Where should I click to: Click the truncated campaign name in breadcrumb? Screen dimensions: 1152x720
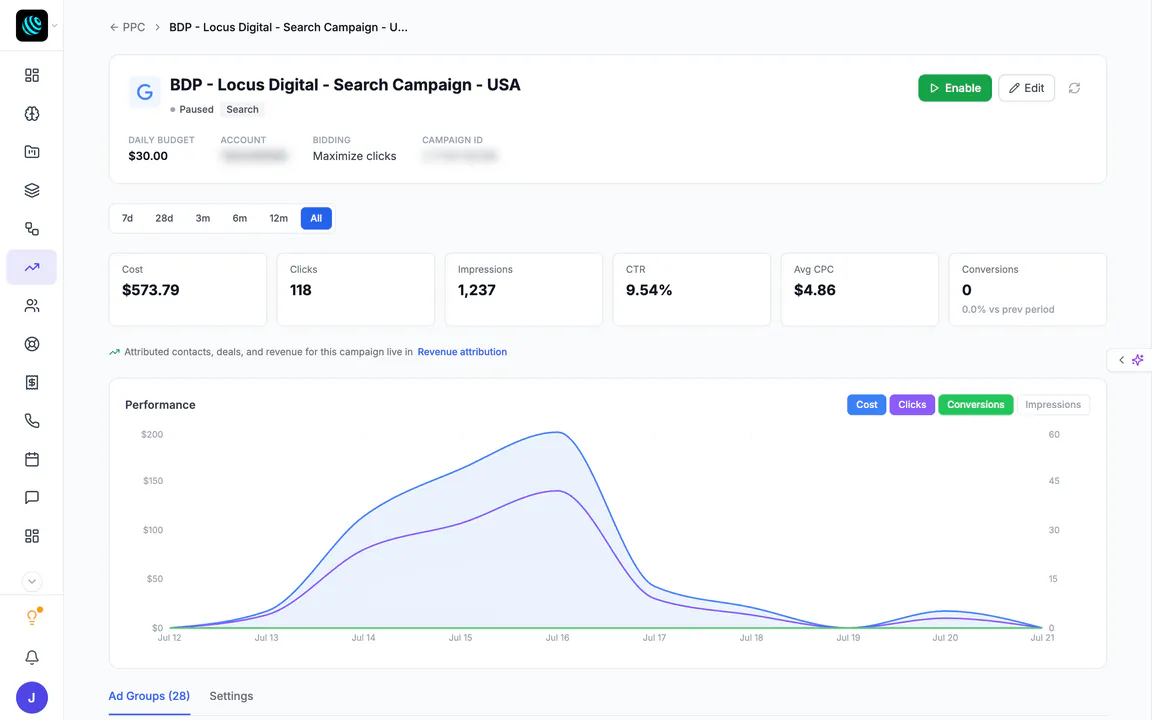288,27
